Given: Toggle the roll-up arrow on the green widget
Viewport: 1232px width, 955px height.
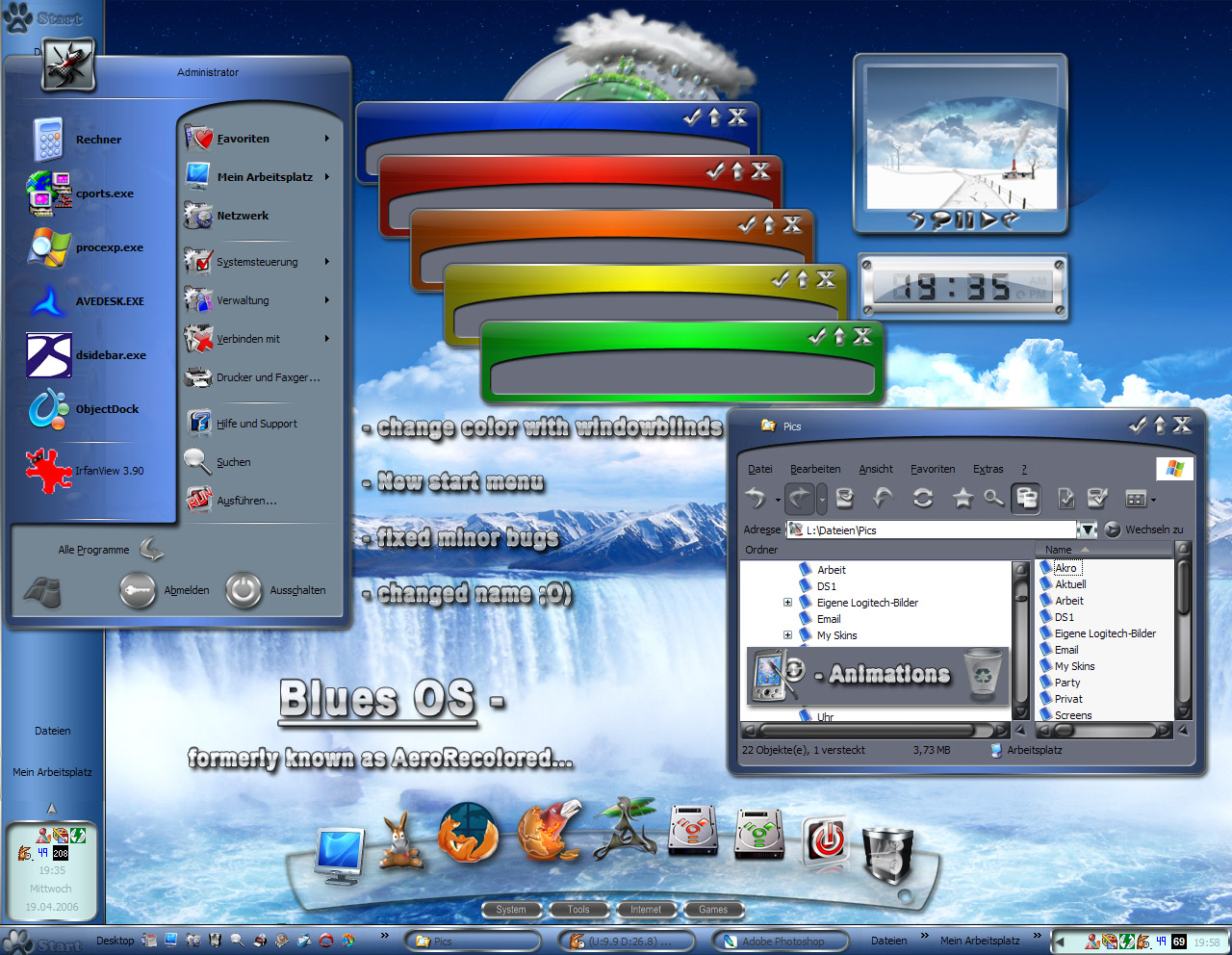Looking at the screenshot, I should coord(839,337).
